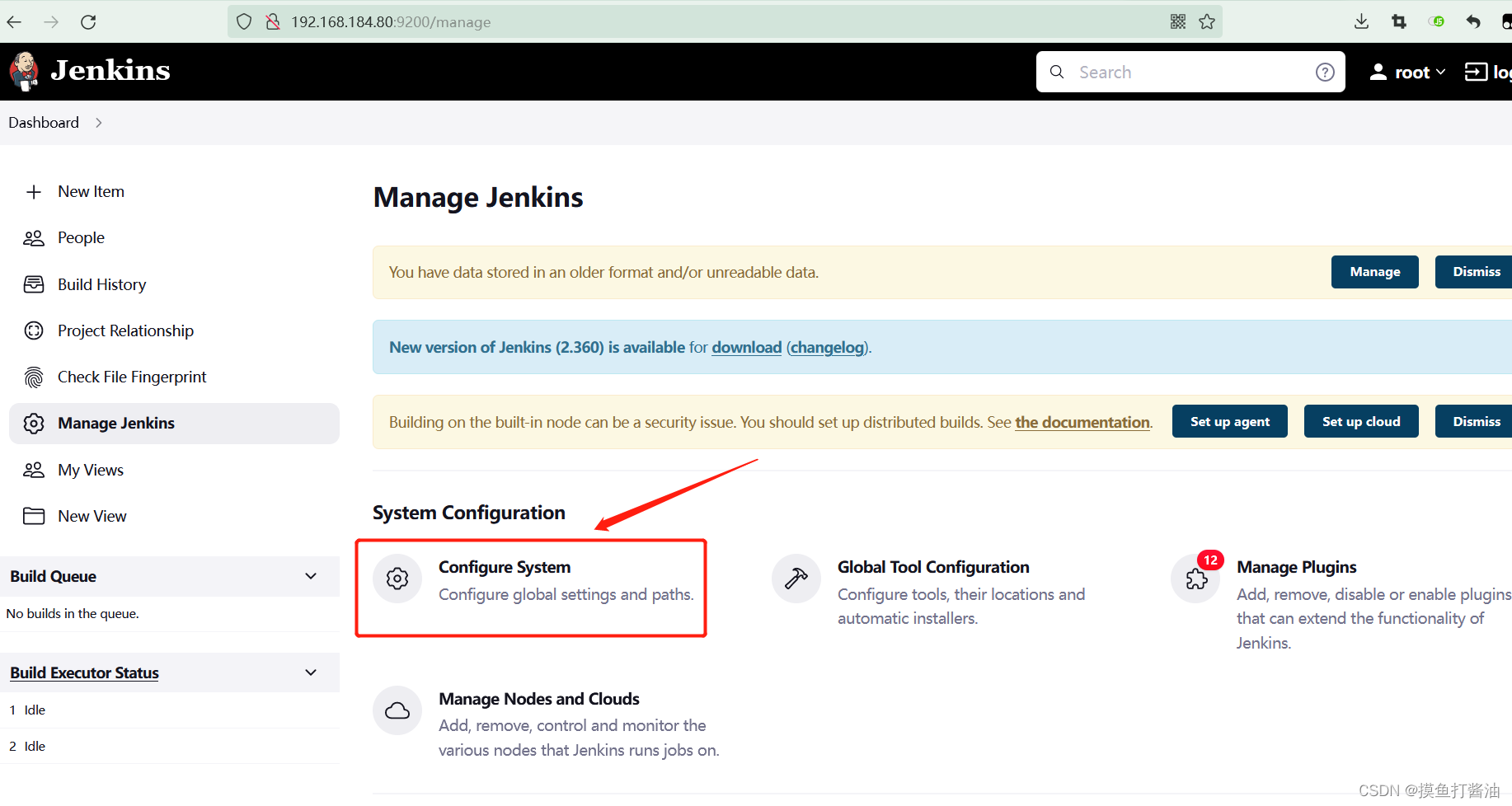
Task: Click the green extension icon
Action: [1437, 22]
